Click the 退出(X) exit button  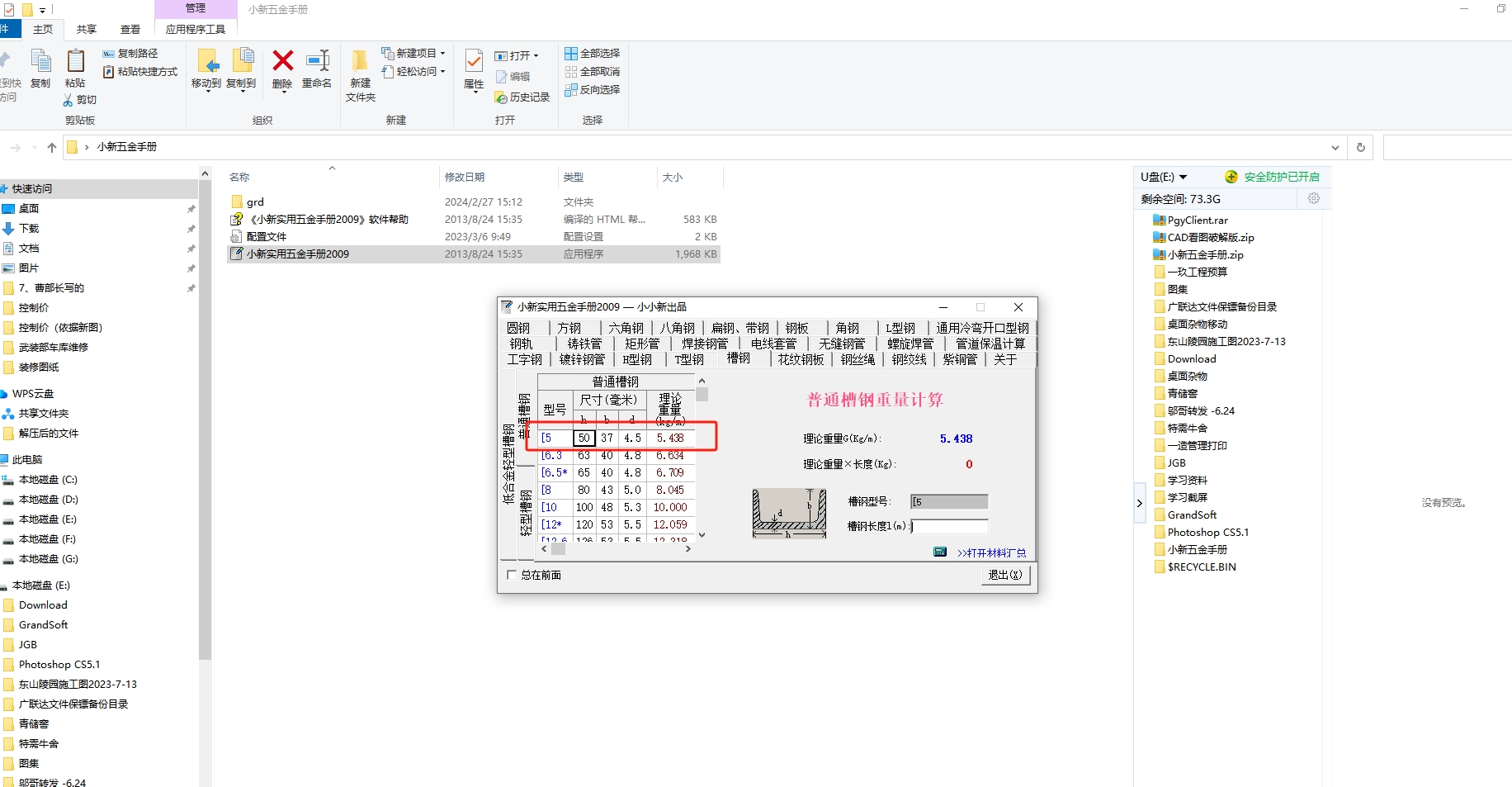pos(1005,575)
